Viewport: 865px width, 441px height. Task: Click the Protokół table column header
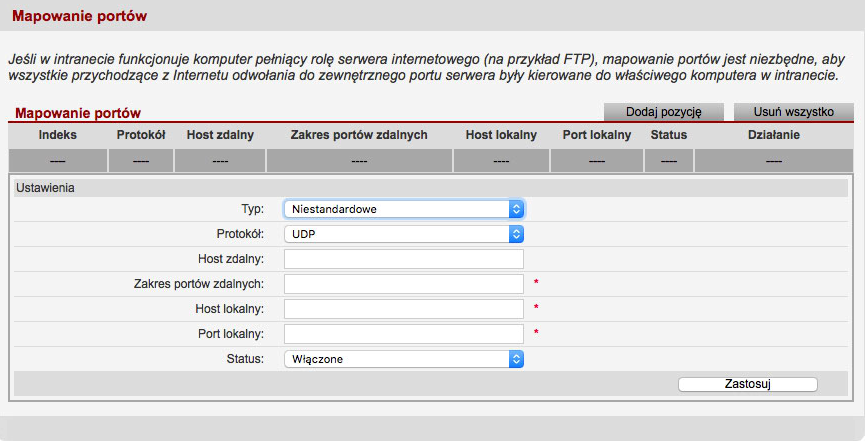pos(141,135)
